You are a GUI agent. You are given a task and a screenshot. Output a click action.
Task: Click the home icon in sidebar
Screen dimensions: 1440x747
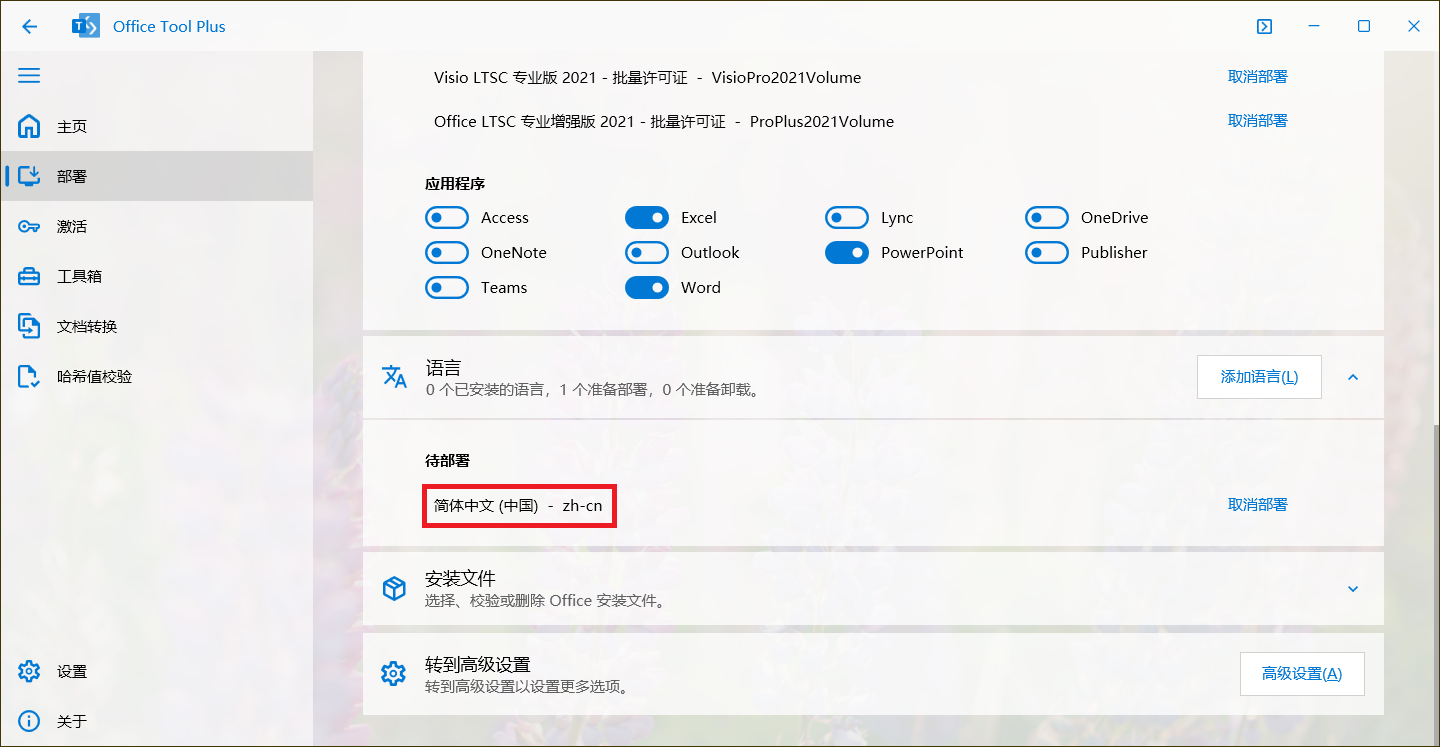[29, 127]
